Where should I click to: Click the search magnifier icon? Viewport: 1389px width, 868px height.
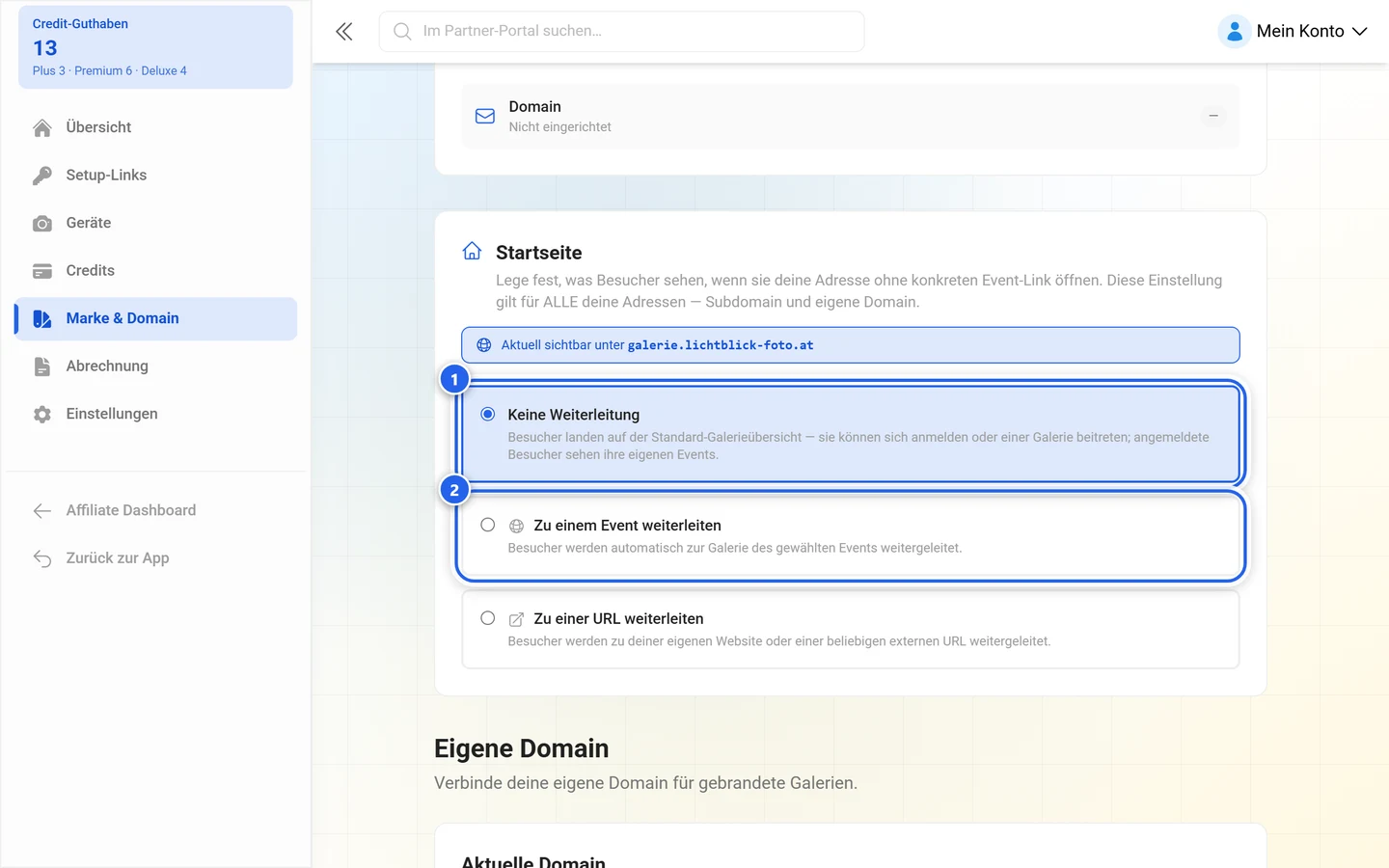pyautogui.click(x=402, y=32)
